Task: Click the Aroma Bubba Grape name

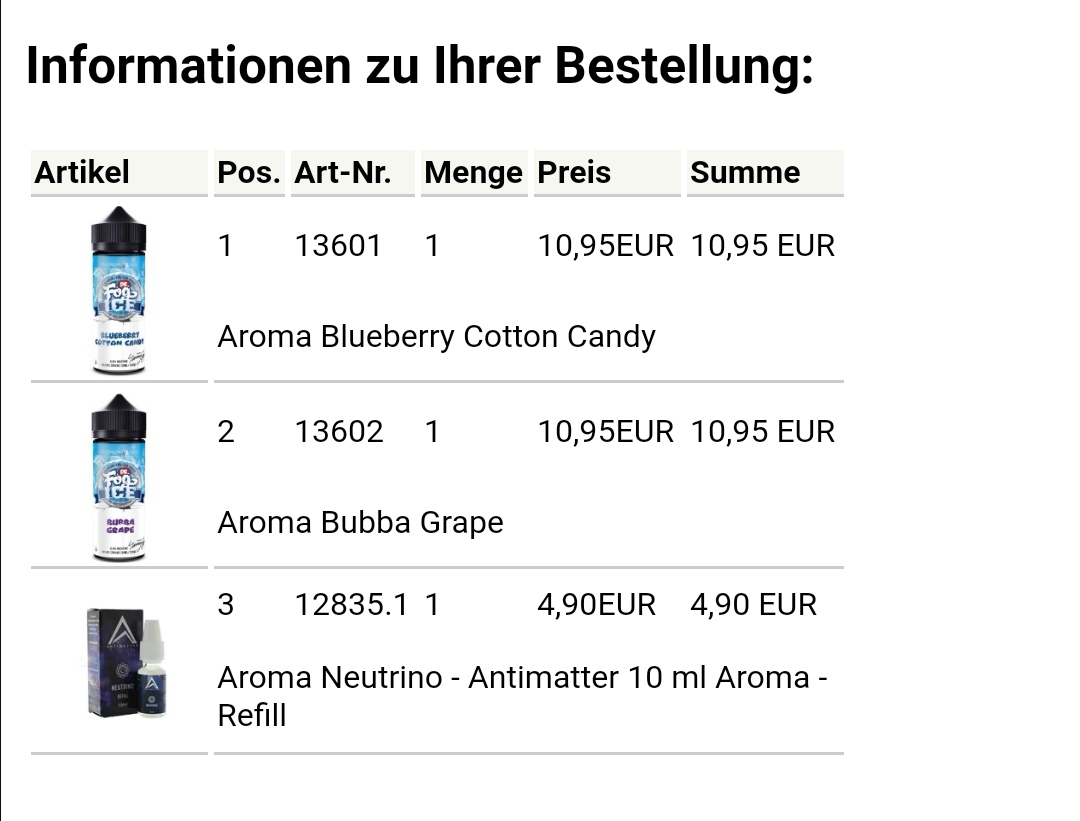Action: [360, 523]
